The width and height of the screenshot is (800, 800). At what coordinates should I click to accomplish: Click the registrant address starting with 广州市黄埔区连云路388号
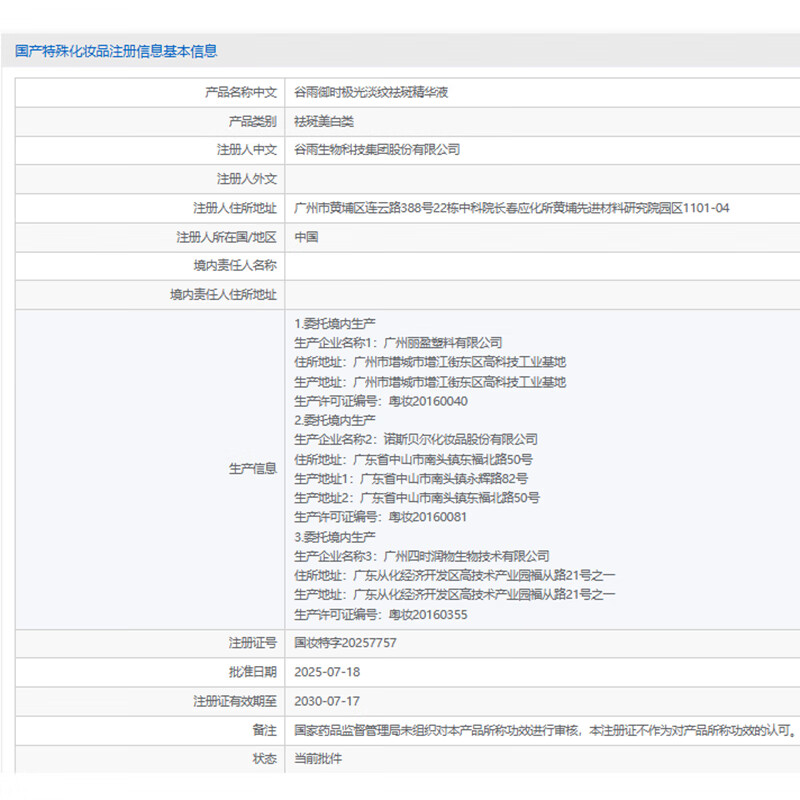(512, 208)
